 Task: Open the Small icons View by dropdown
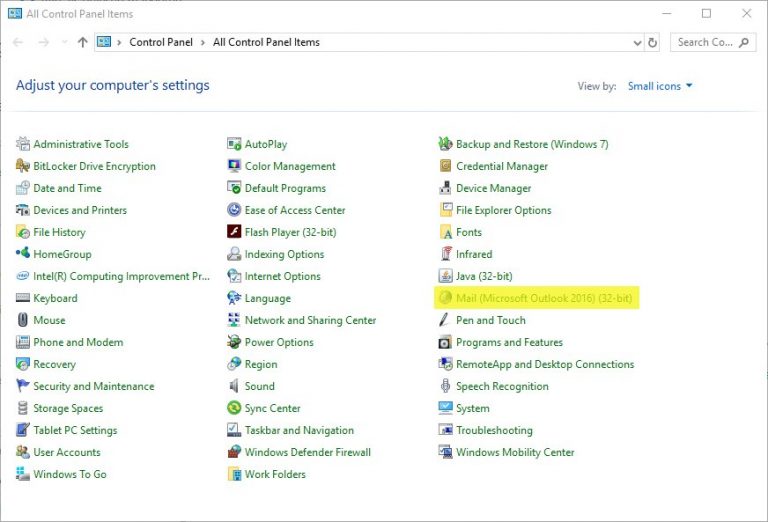pyautogui.click(x=660, y=86)
